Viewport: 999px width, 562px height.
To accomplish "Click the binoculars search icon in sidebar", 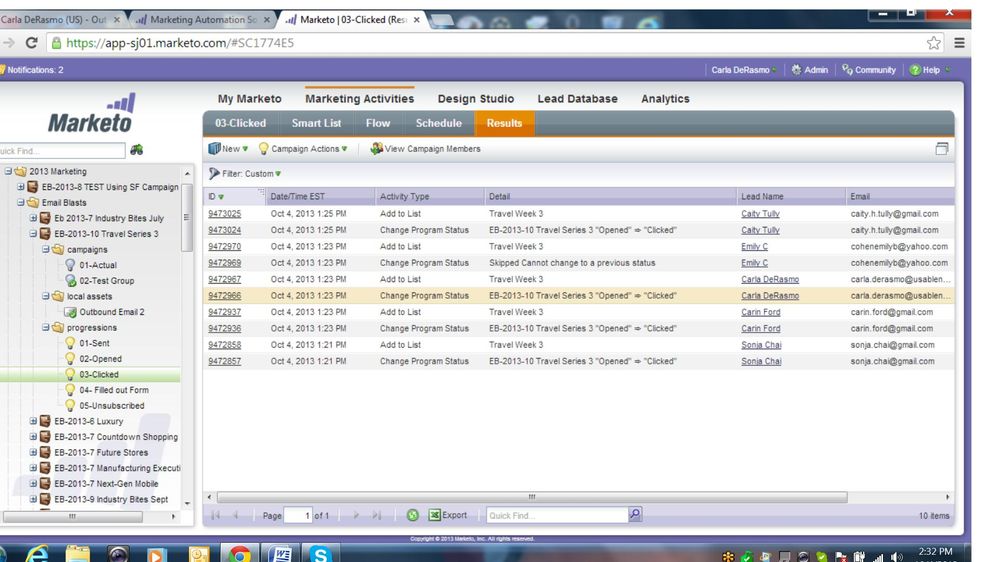I will [x=137, y=150].
